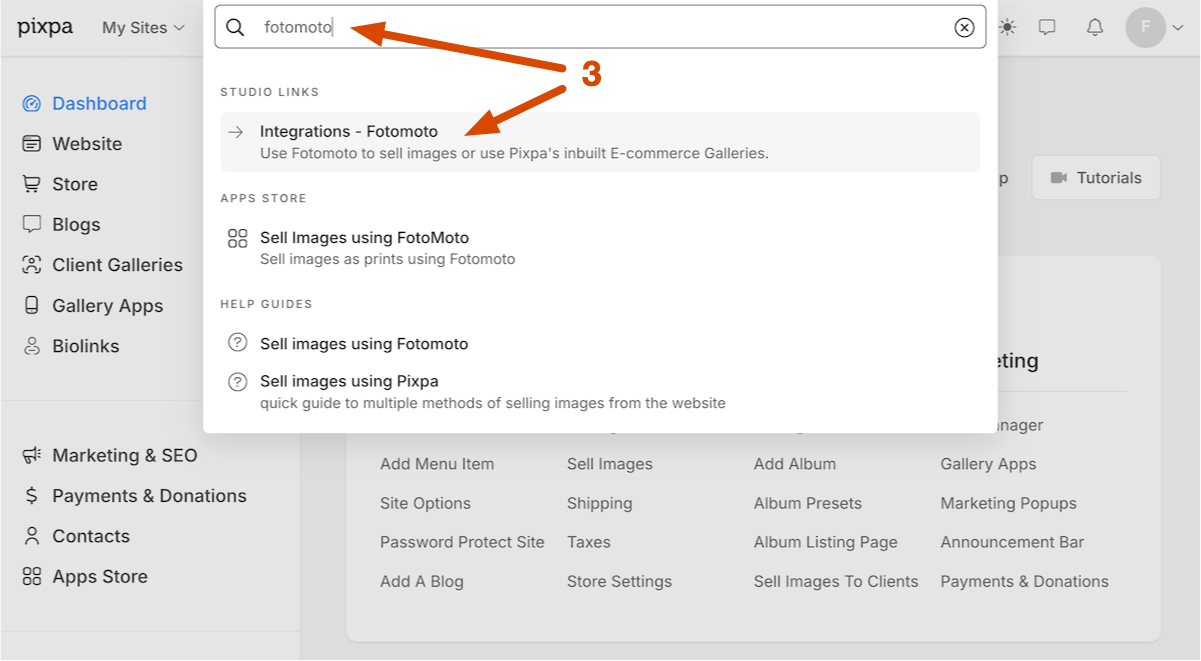Toggle light/dark theme sun icon
Screen dimensions: 1201x661
coord(1007,27)
